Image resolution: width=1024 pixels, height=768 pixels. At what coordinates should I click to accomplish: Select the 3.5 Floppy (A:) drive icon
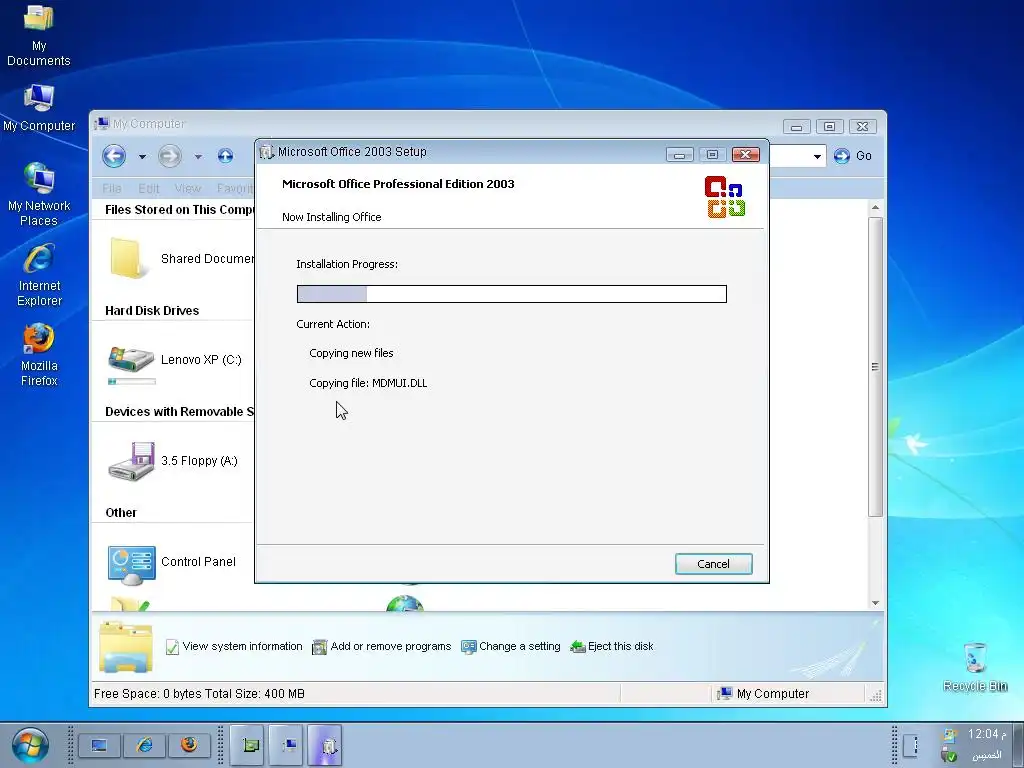(x=132, y=461)
